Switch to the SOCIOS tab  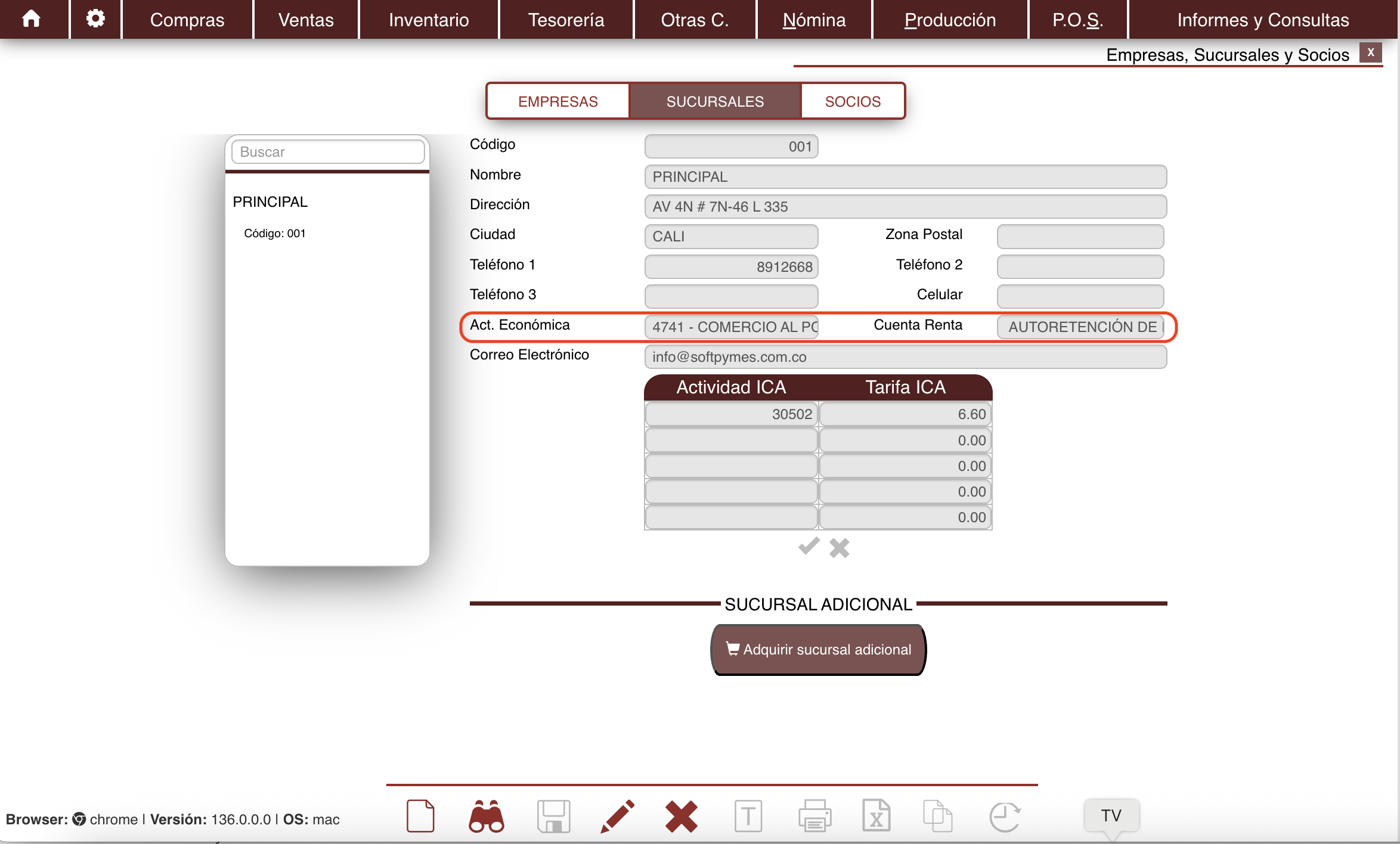852,101
